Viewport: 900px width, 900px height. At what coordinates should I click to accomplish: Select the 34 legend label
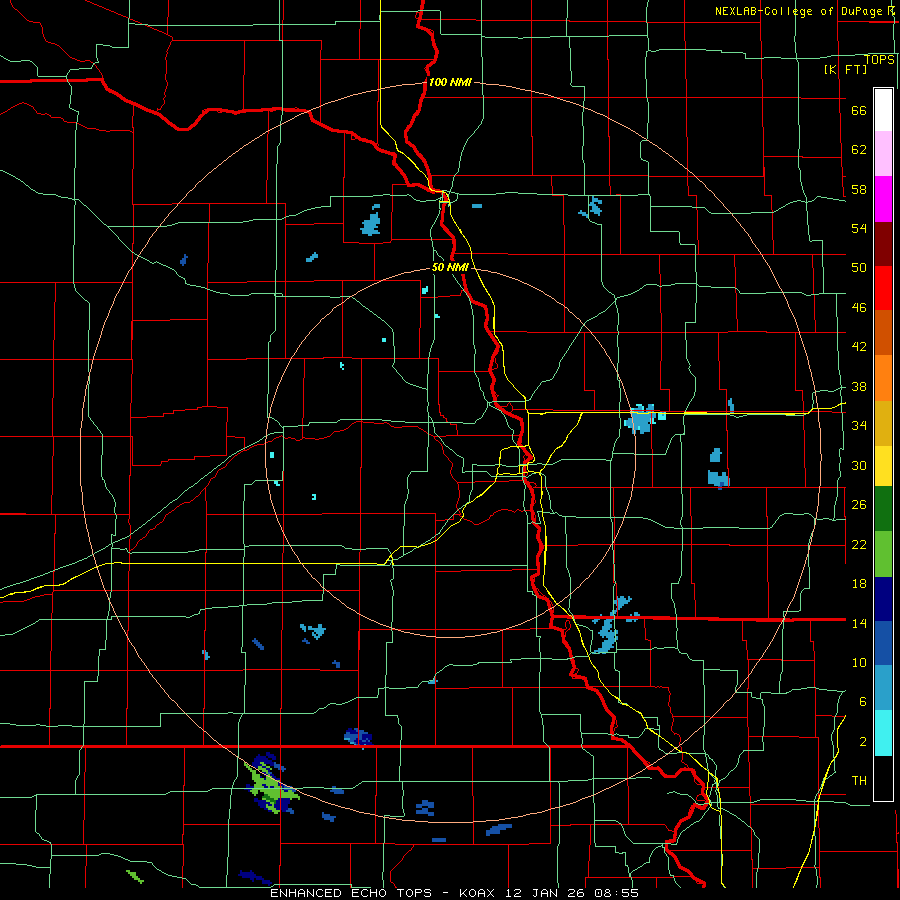tap(859, 425)
